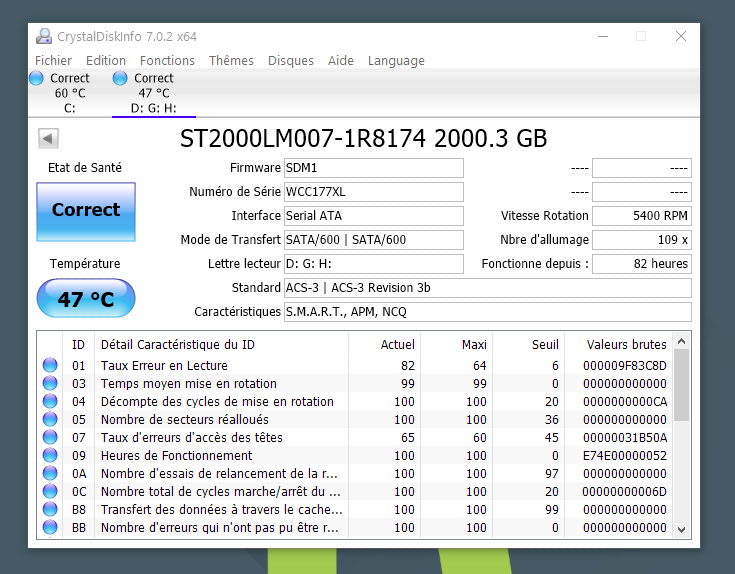This screenshot has height=574, width=735.
Task: Click the Détail Caractéristique du ID column header
Action: (x=221, y=344)
